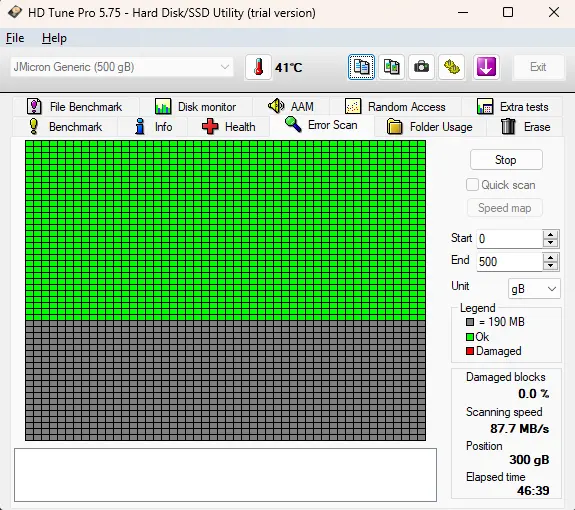Open the options gear icon
Screen dimensions: 575x510
451,67
